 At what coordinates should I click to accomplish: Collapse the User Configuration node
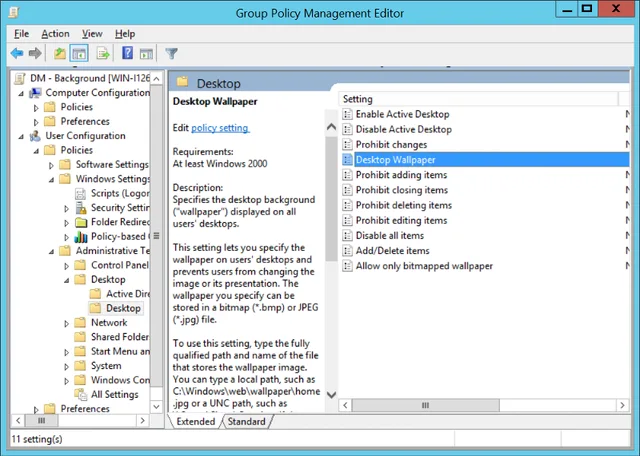pos(21,136)
